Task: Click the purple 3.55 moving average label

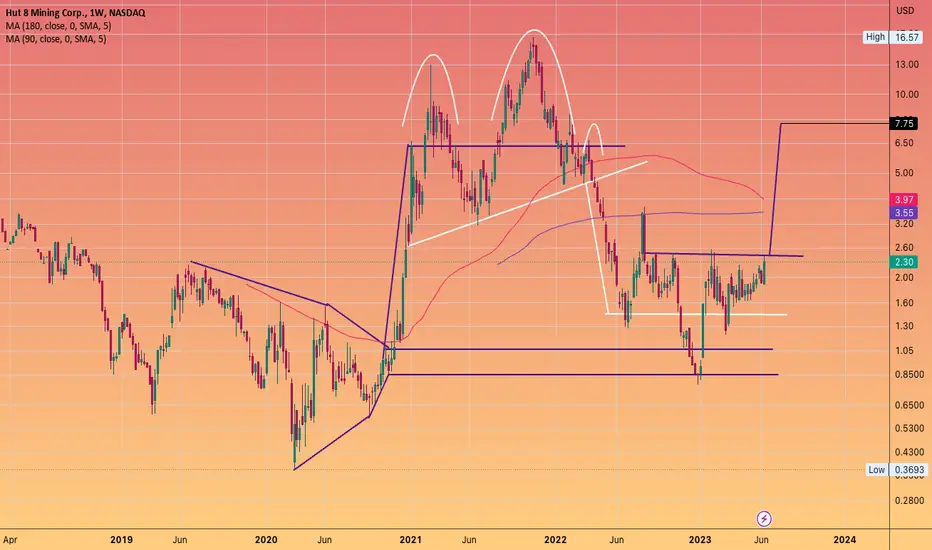Action: click(903, 213)
